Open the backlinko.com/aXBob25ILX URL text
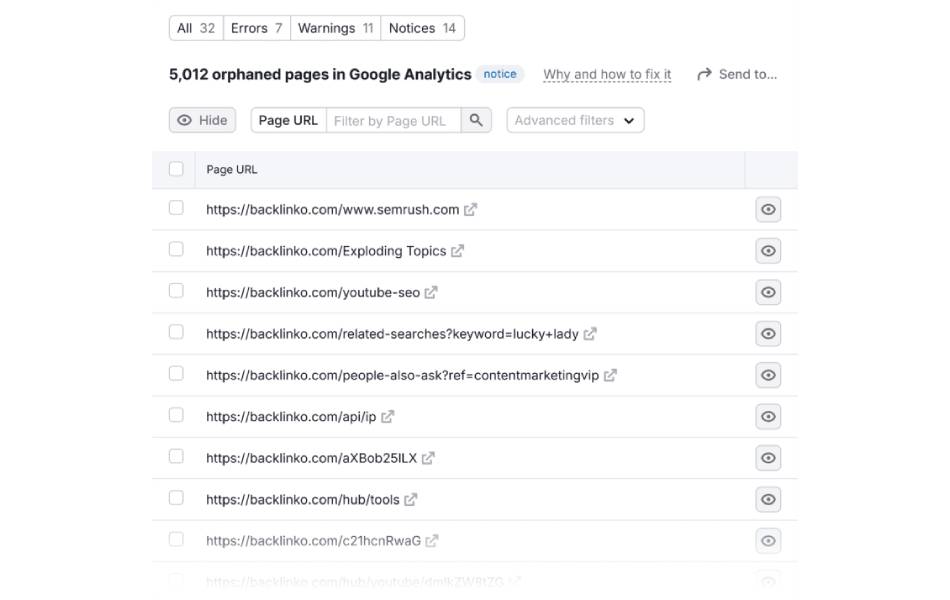Screen dimensions: 950x600 (311, 458)
